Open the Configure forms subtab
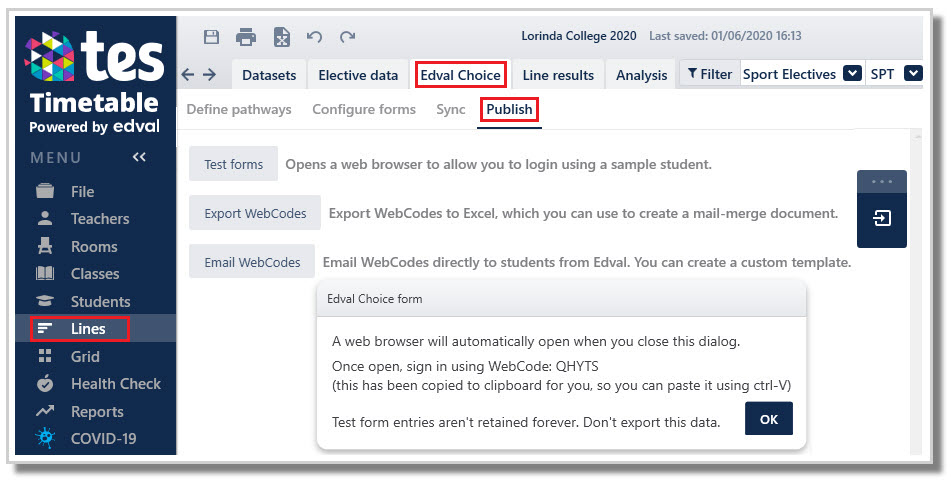This screenshot has height=482, width=951. point(364,110)
